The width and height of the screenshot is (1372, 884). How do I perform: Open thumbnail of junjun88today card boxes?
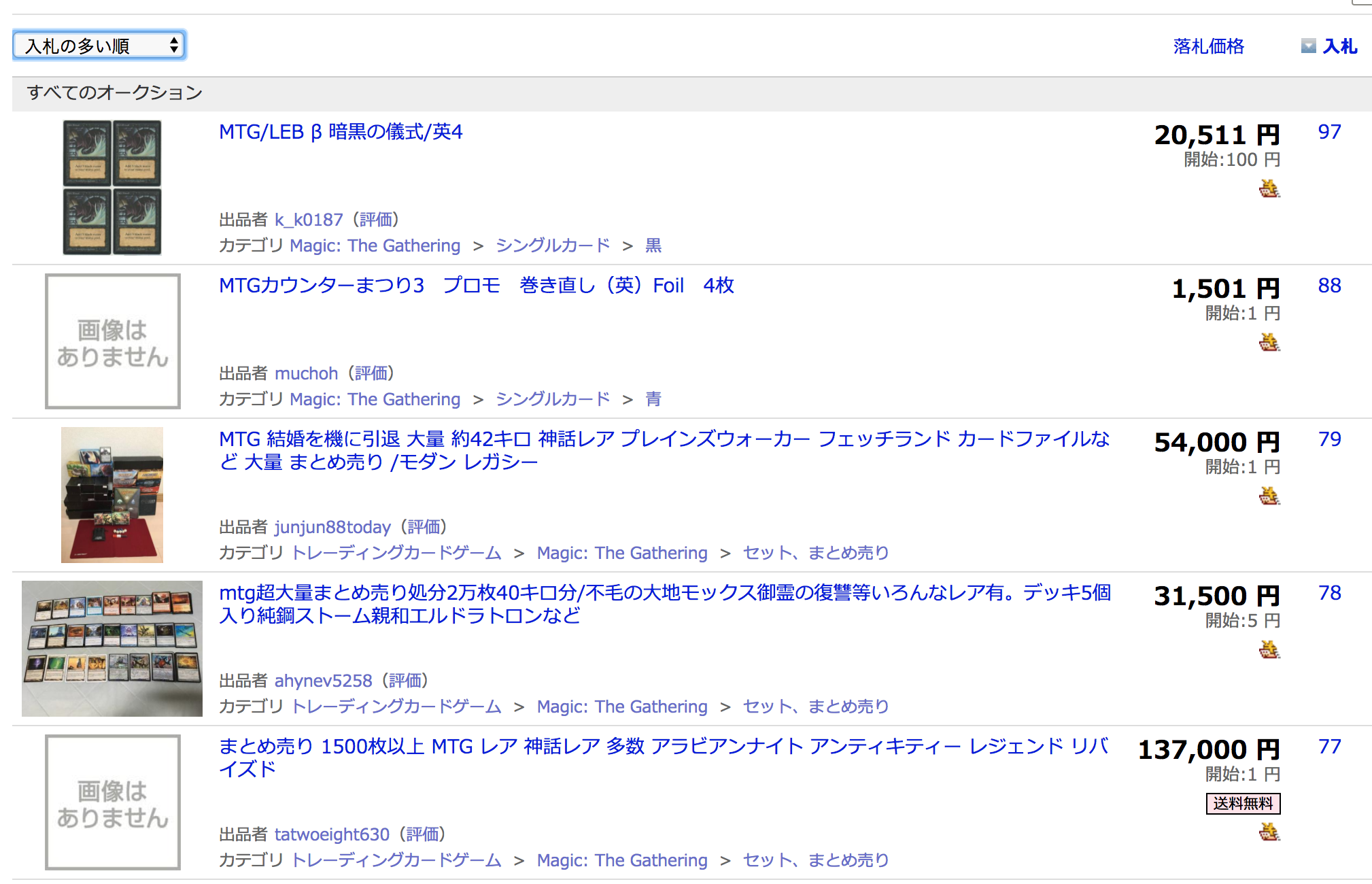point(112,495)
